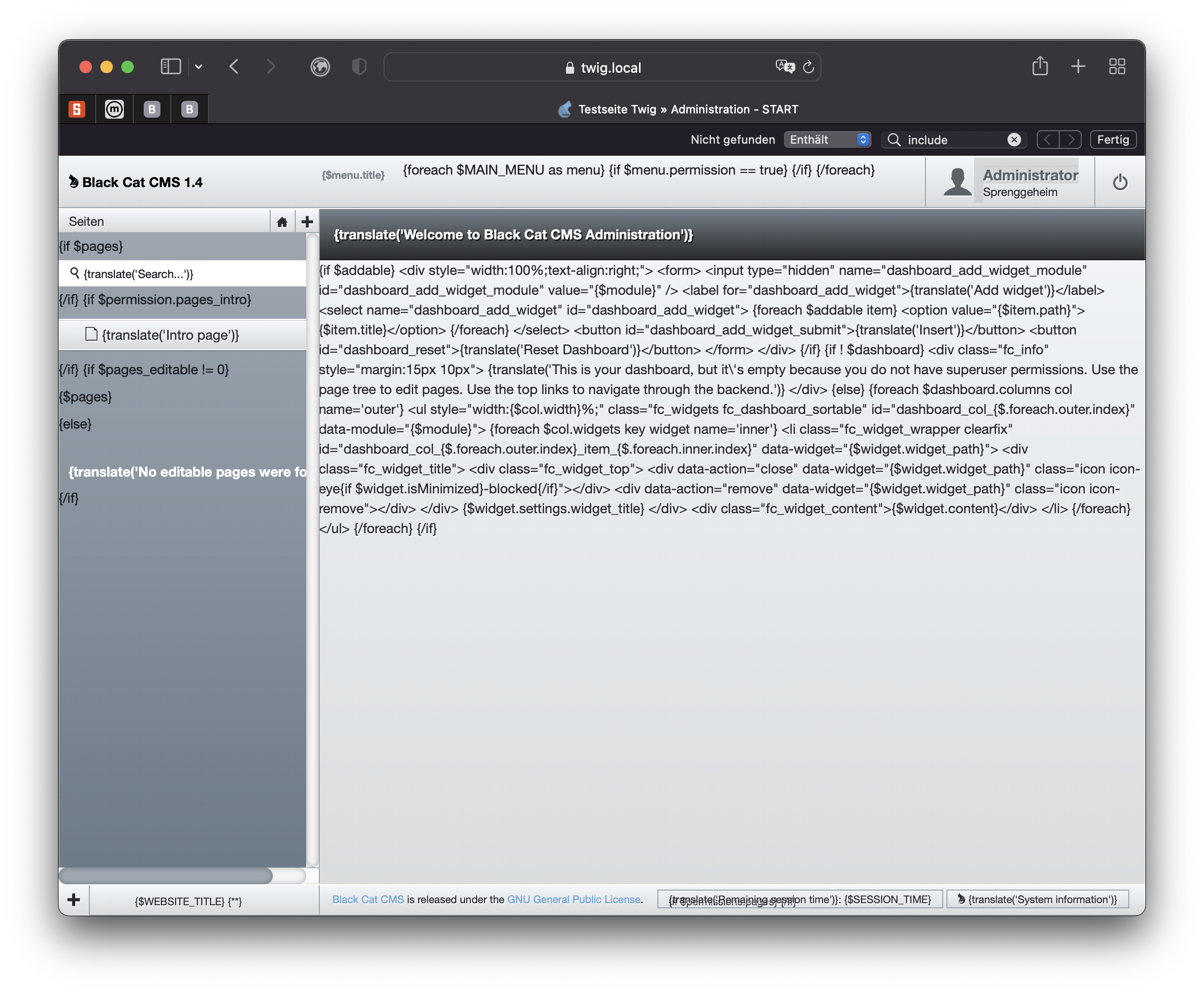The image size is (1204, 993).
Task: Clear the include search field
Action: pos(1014,140)
